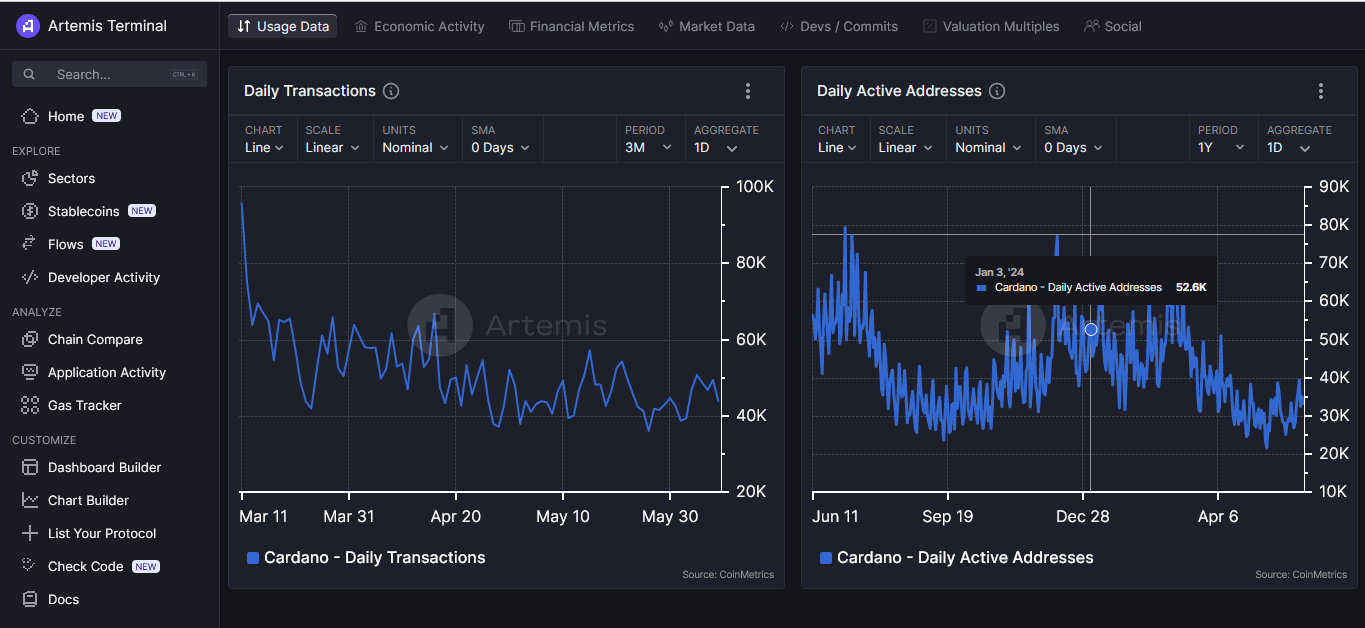
Task: Click the Cardano - Daily Active Addresses legend label
Action: click(965, 558)
